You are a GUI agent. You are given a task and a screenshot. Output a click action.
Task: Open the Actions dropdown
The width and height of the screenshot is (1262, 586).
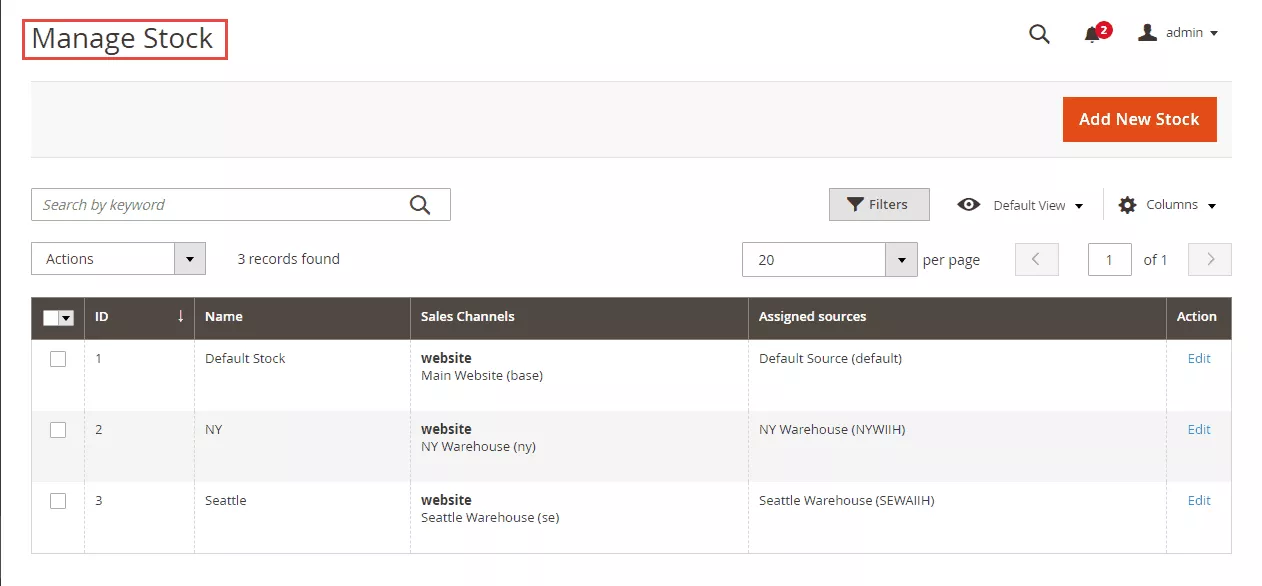click(x=118, y=259)
